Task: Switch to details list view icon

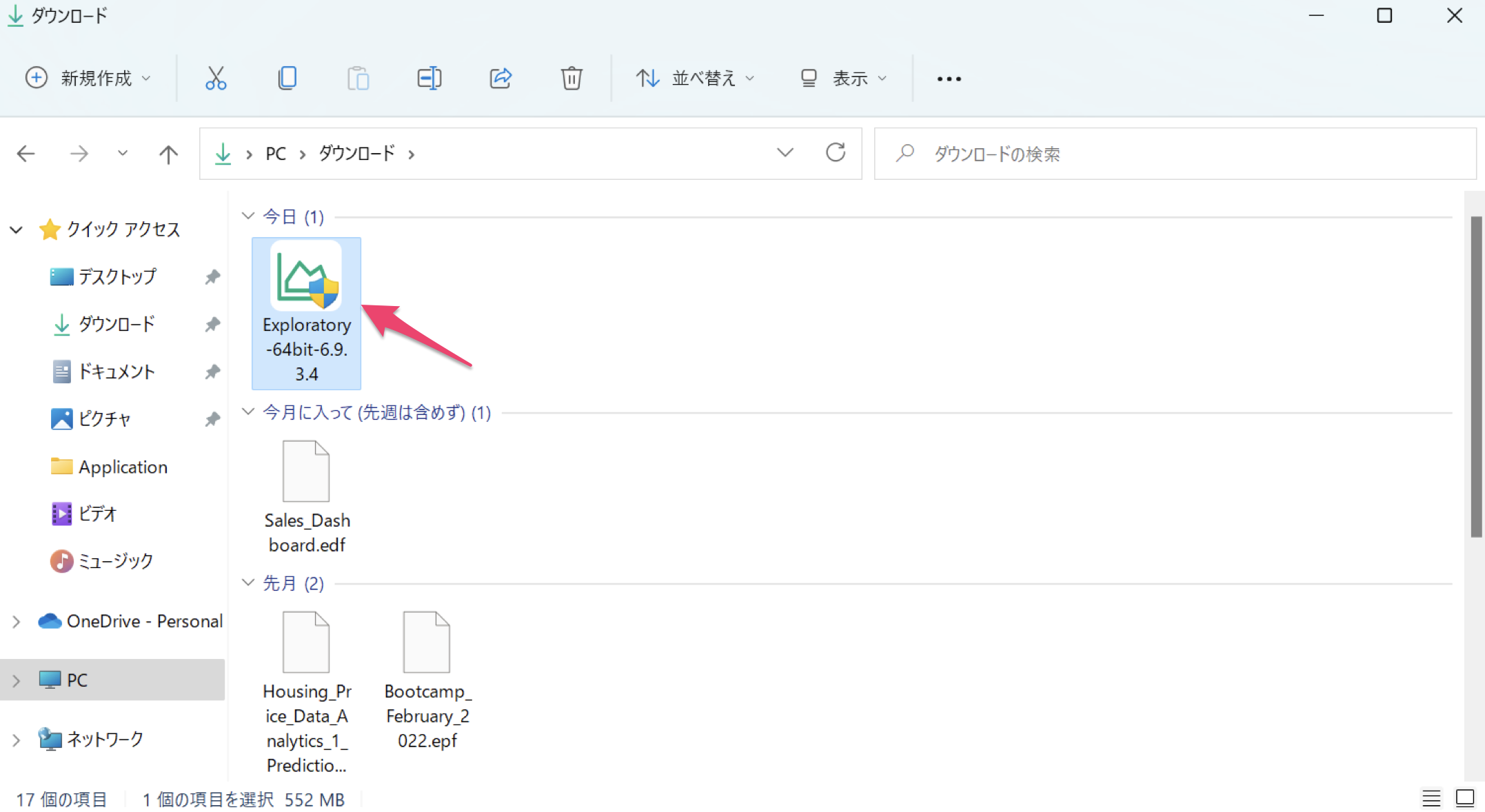Action: tap(1431, 799)
